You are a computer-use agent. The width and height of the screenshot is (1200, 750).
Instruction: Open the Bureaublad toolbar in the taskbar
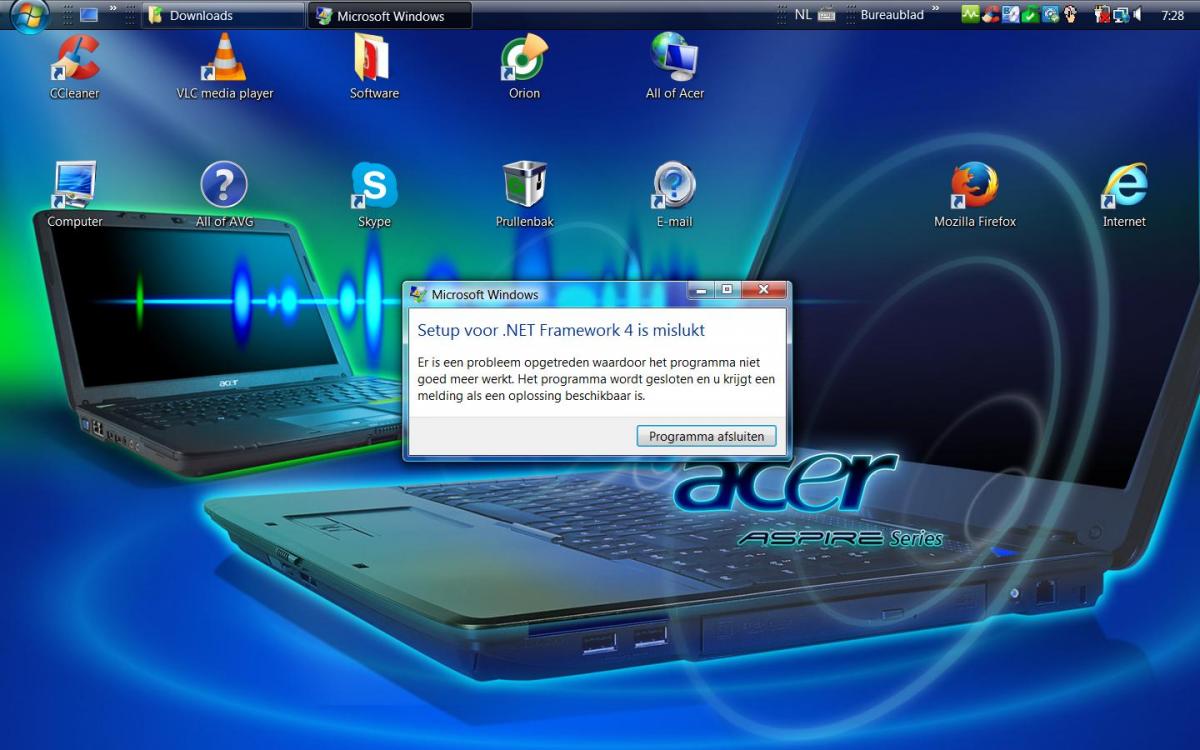click(x=892, y=15)
